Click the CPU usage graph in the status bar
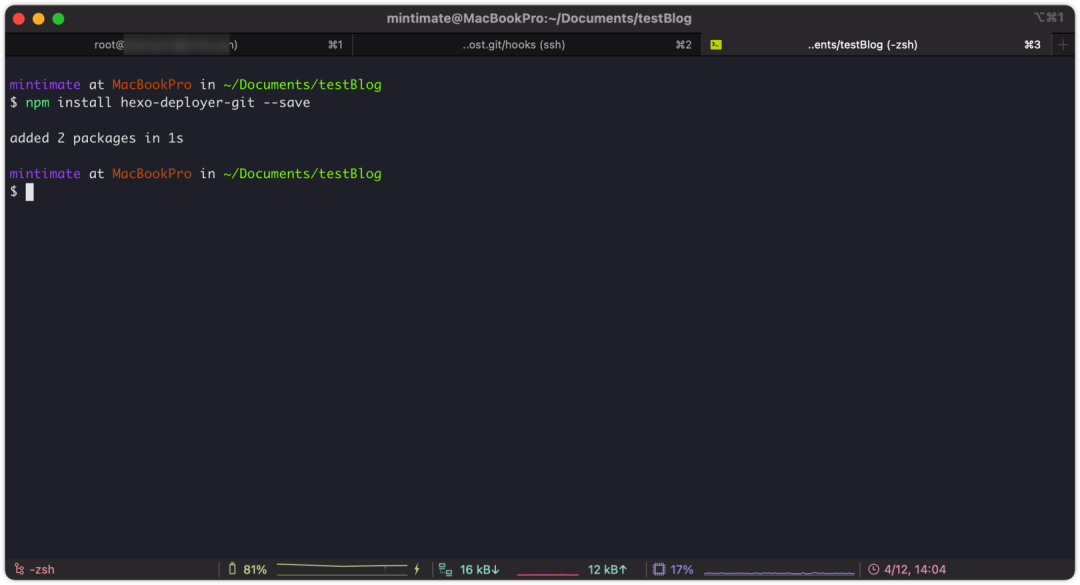Screen dimensions: 1080x585 tap(779, 571)
